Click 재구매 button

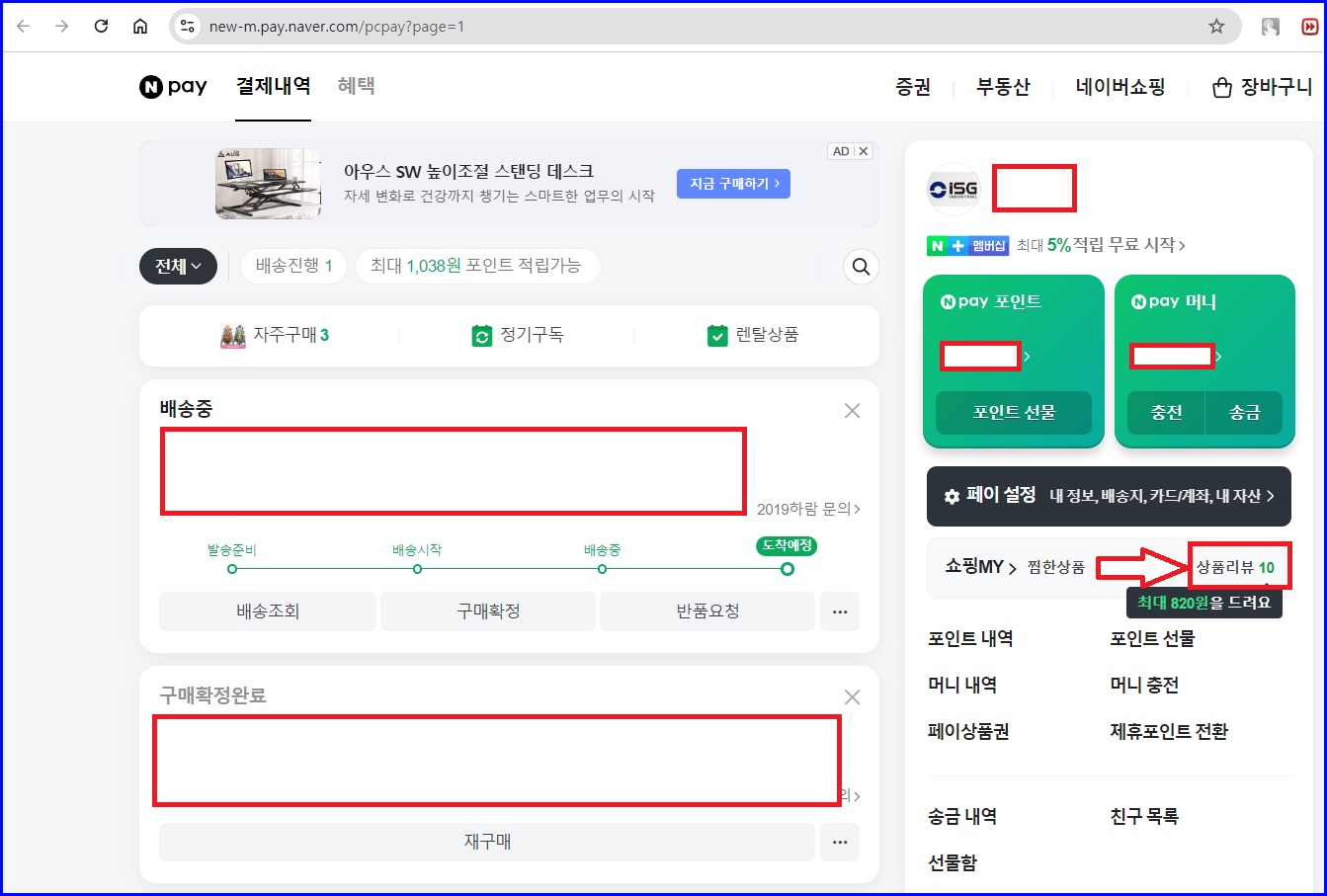click(487, 843)
